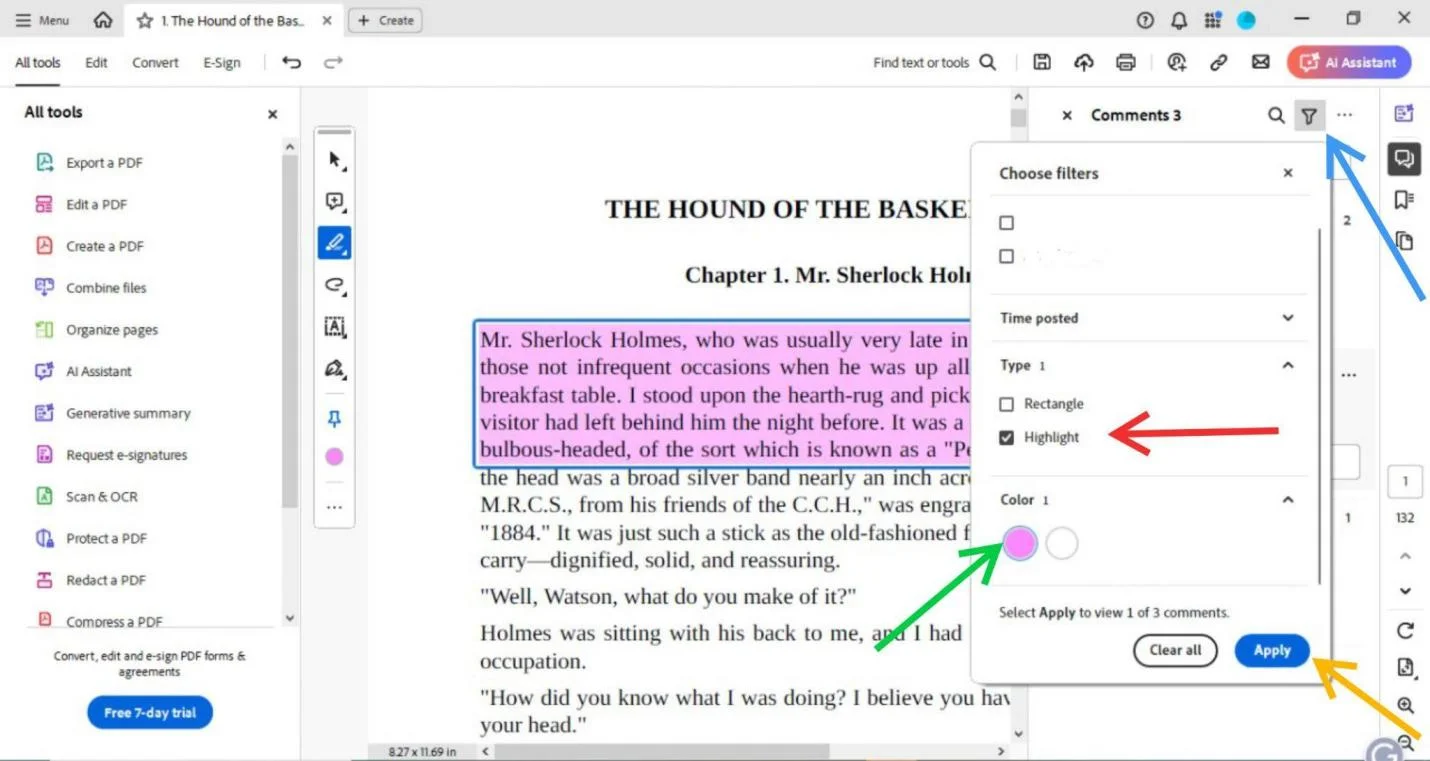Close the Comments panel
Viewport: 1430px width, 761px height.
click(x=1067, y=115)
